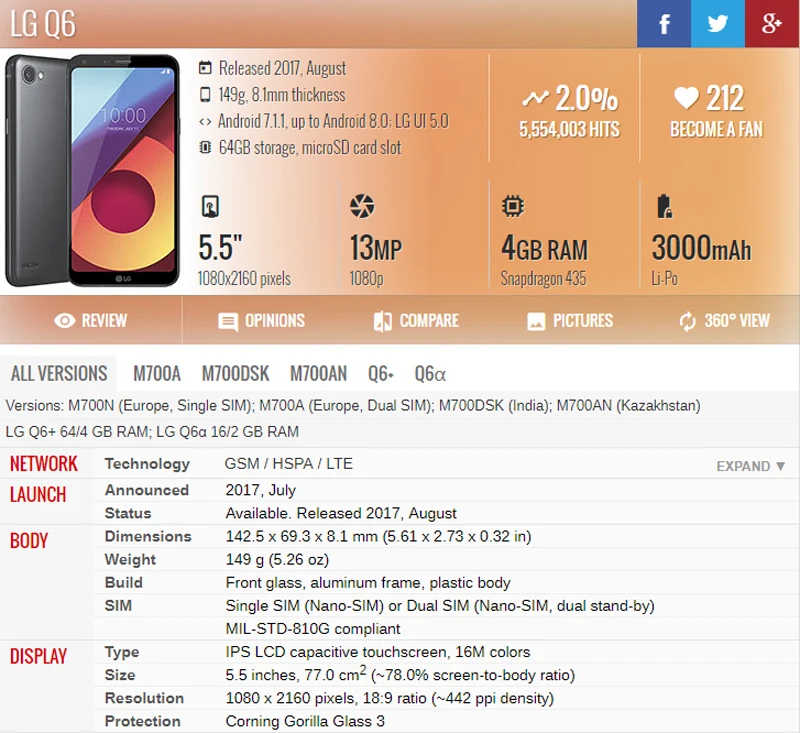
Task: Click the BODY section heading
Action: point(29,541)
